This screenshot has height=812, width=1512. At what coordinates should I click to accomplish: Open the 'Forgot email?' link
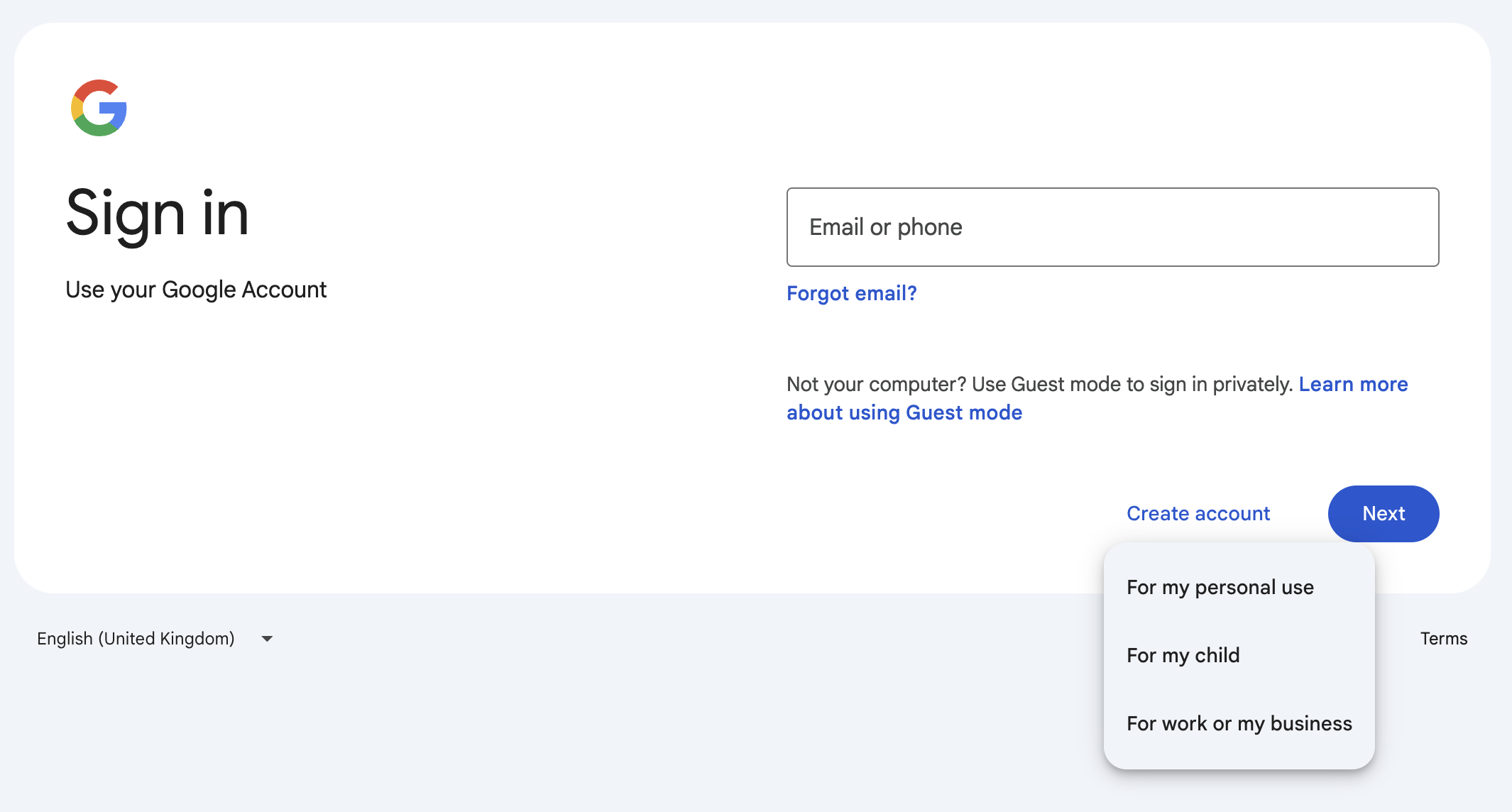(851, 293)
